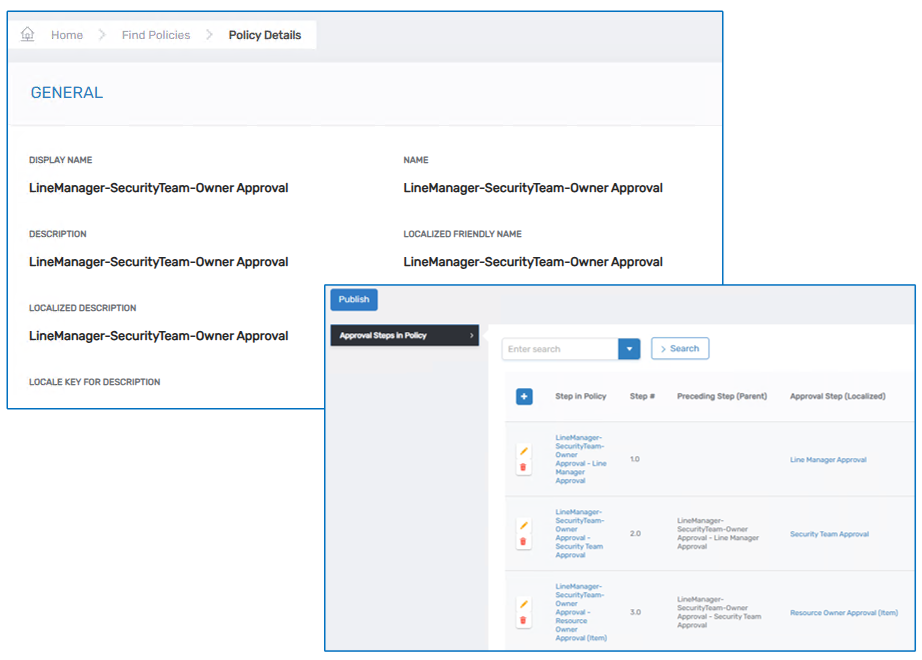Click the Display Name value text
Viewport: 922px width, 660px height.
point(158,188)
